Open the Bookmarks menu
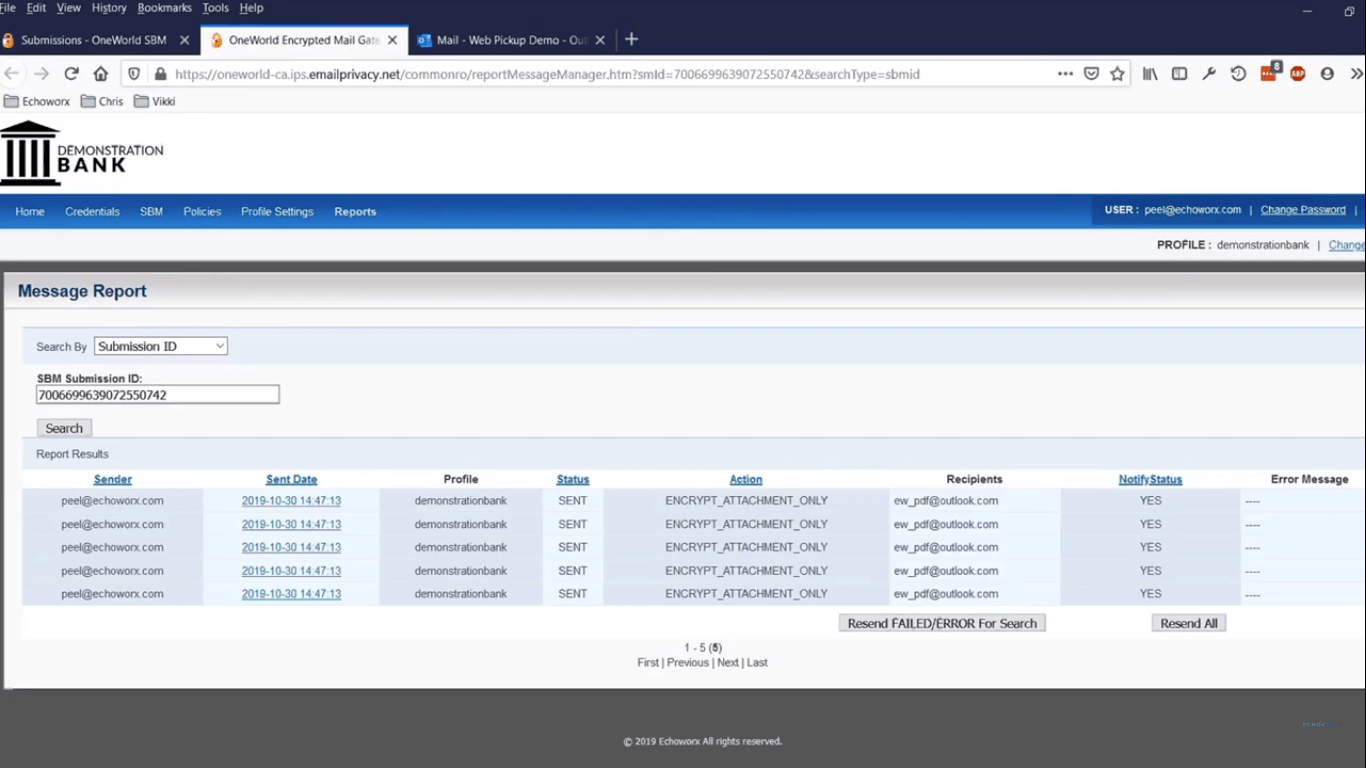Screen dimensions: 1366x768 [163, 7]
